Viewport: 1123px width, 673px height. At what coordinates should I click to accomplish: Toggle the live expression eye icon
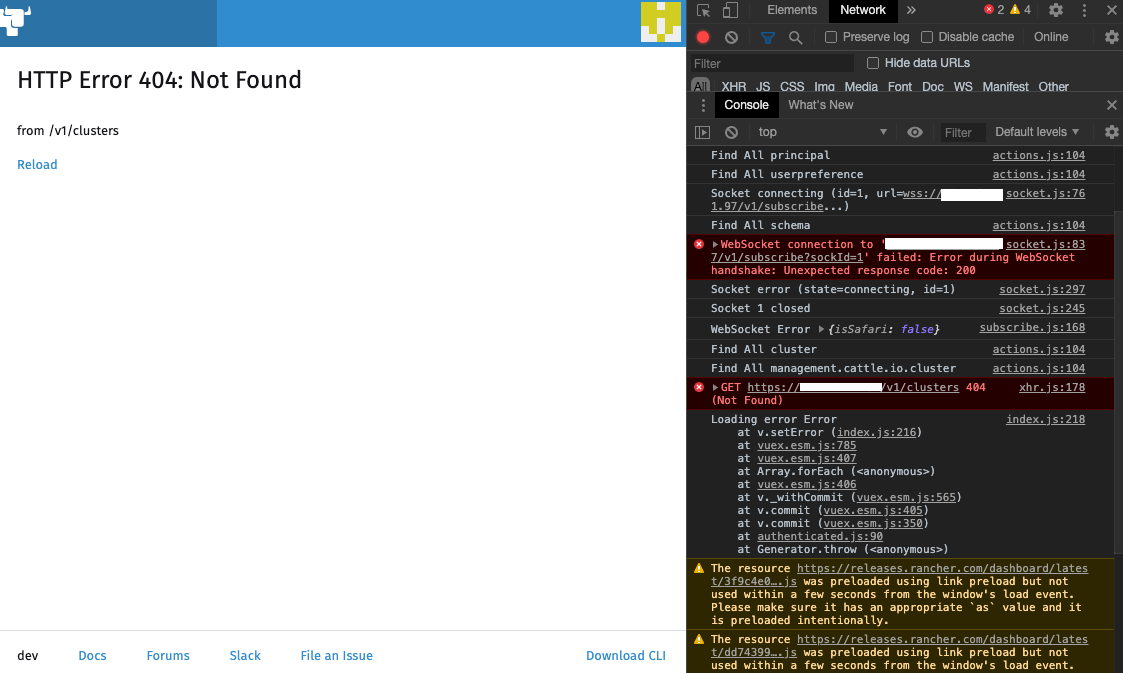pyautogui.click(x=915, y=132)
